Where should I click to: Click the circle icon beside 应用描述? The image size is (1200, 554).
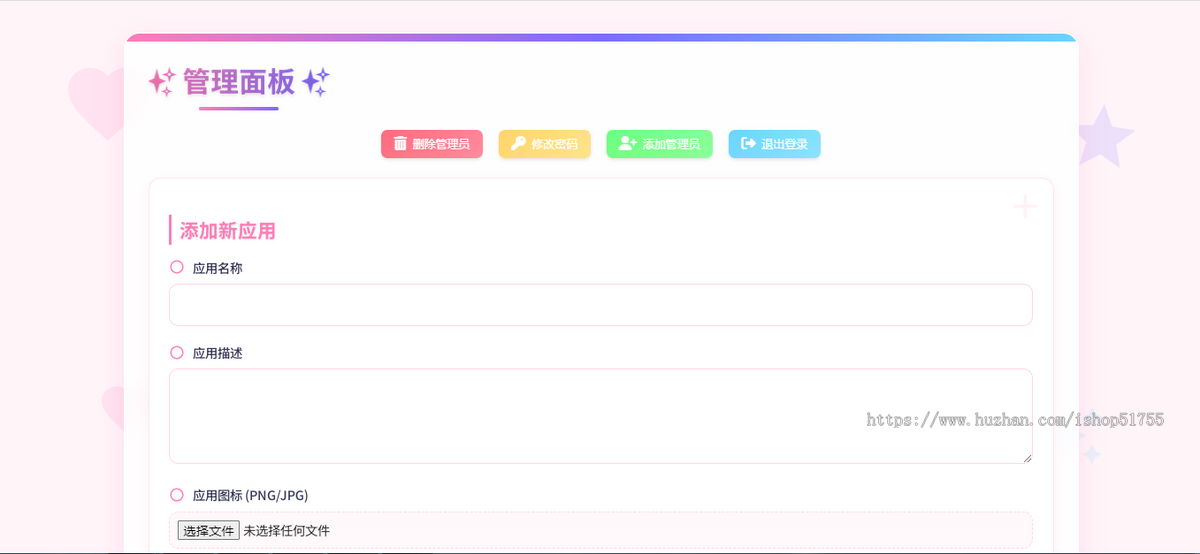click(177, 352)
